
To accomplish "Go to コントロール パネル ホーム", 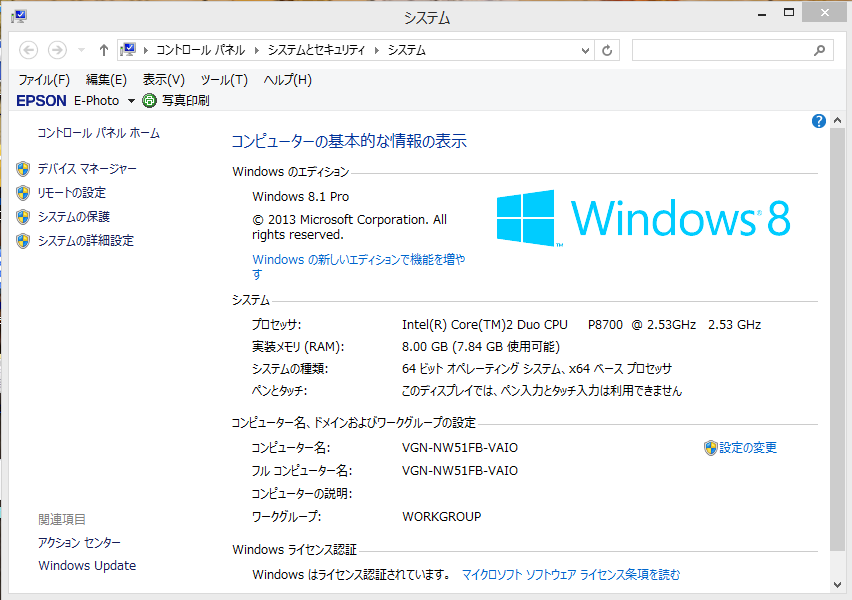I will coord(98,133).
